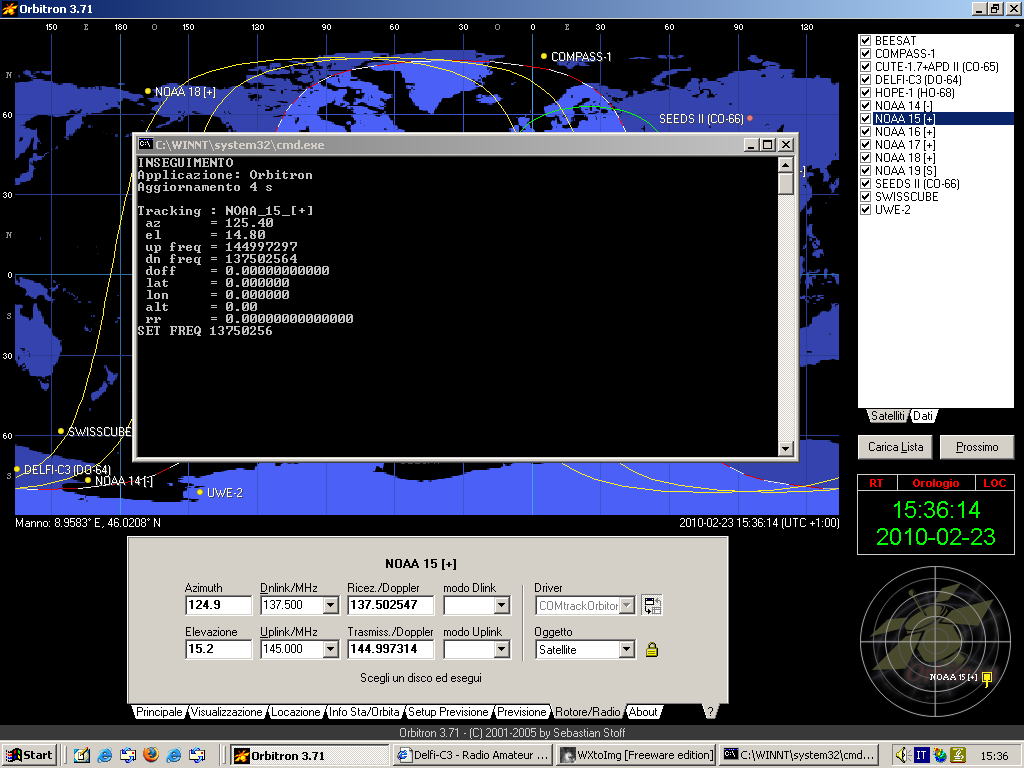
Task: Click the cmd.exe window title icon
Action: 146,144
